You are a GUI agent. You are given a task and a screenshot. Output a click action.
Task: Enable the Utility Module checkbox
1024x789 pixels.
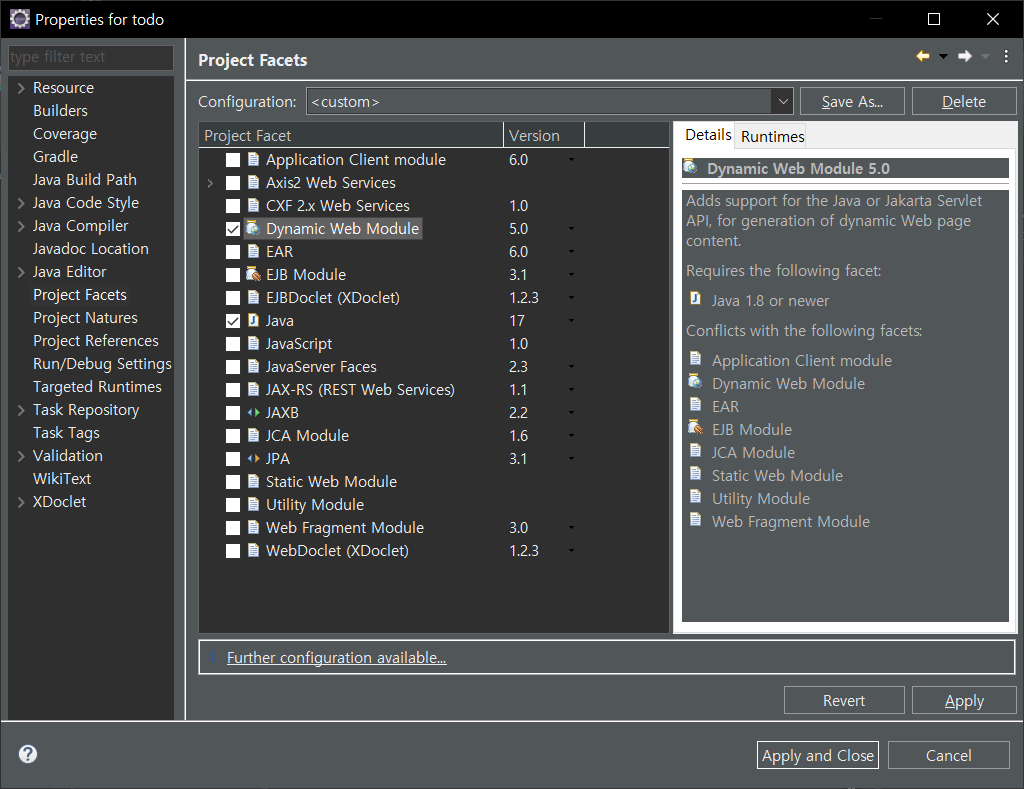tap(233, 505)
